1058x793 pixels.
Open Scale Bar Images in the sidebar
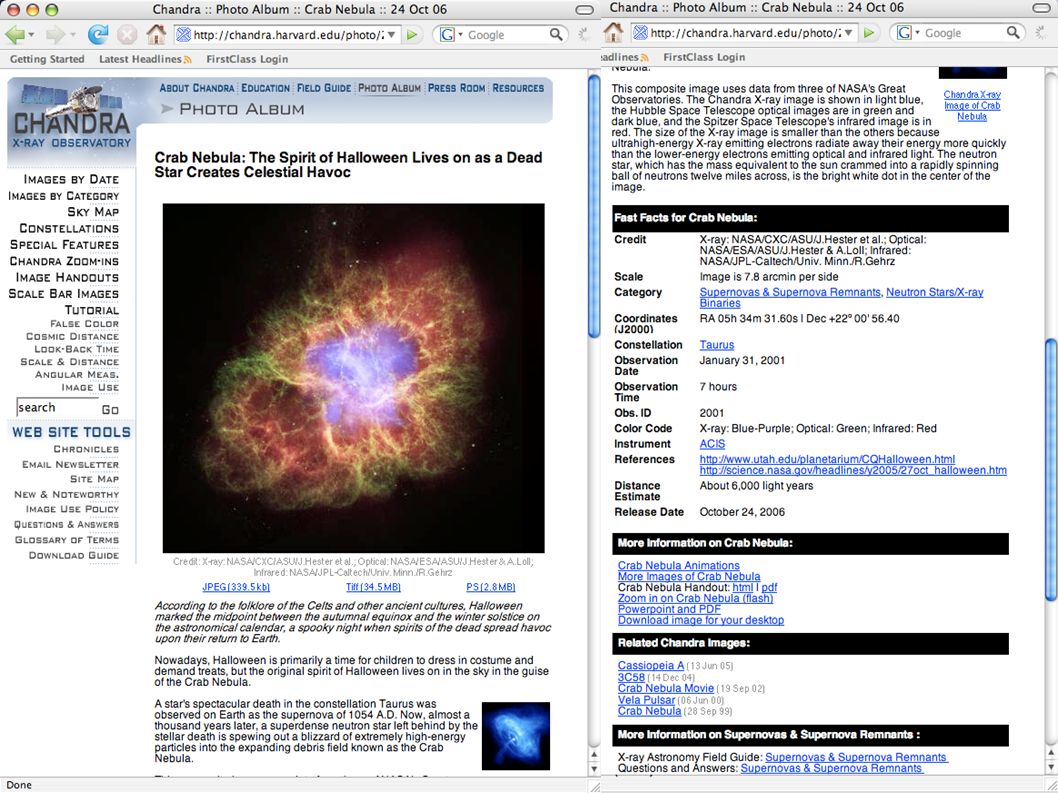coord(63,294)
